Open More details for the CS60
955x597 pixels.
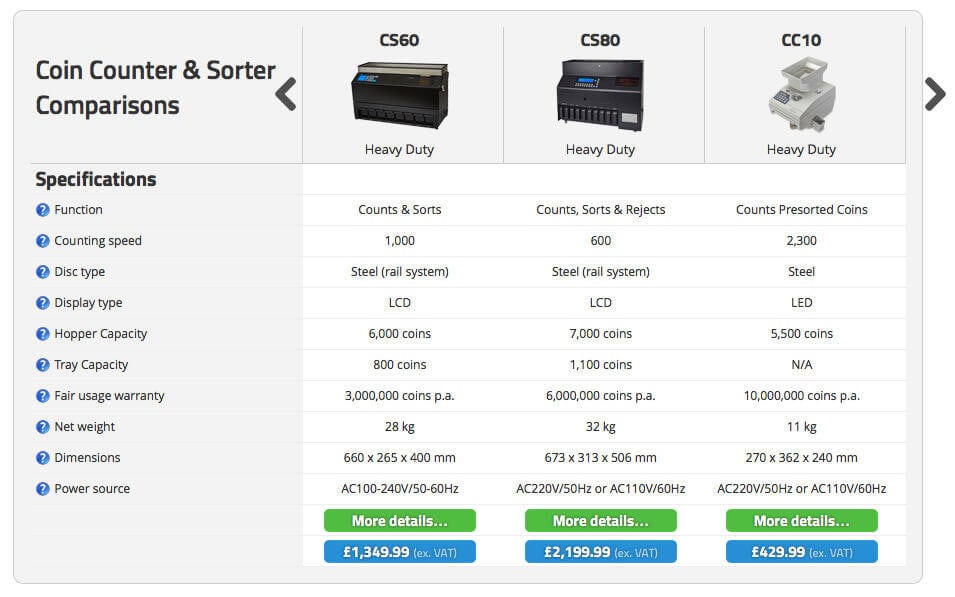pos(400,521)
